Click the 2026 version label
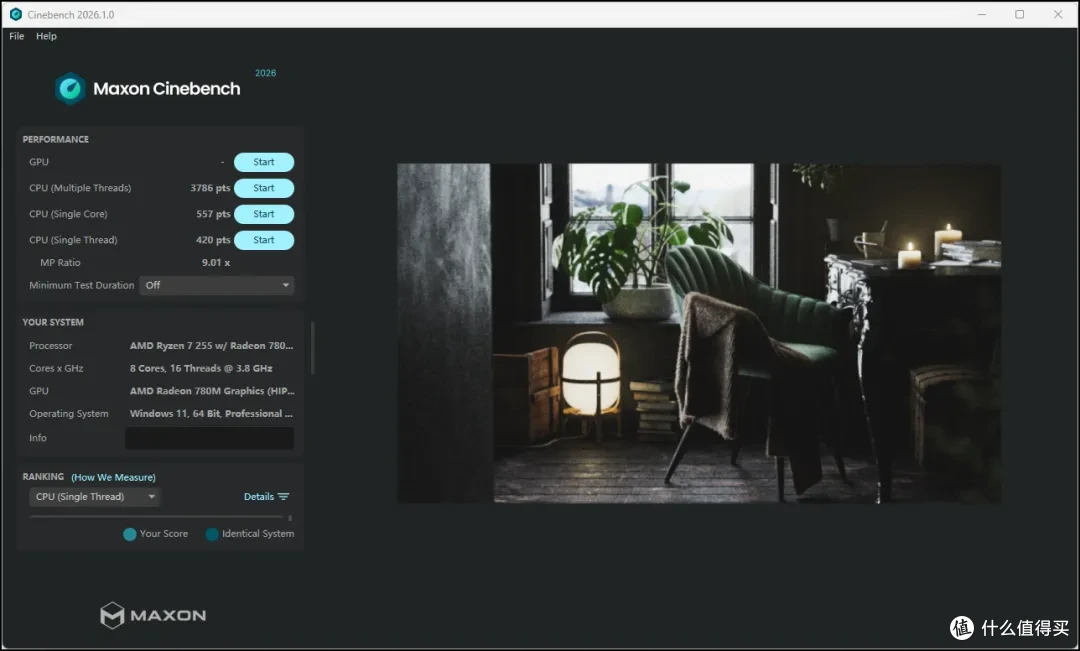Image resolution: width=1080 pixels, height=651 pixels. 265,73
